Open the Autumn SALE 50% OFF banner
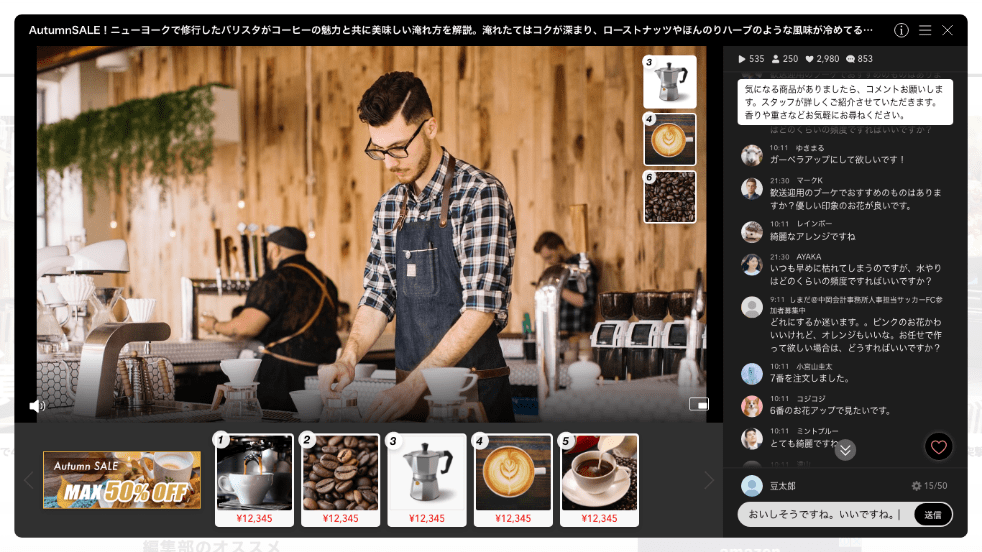The width and height of the screenshot is (982, 552). click(122, 480)
